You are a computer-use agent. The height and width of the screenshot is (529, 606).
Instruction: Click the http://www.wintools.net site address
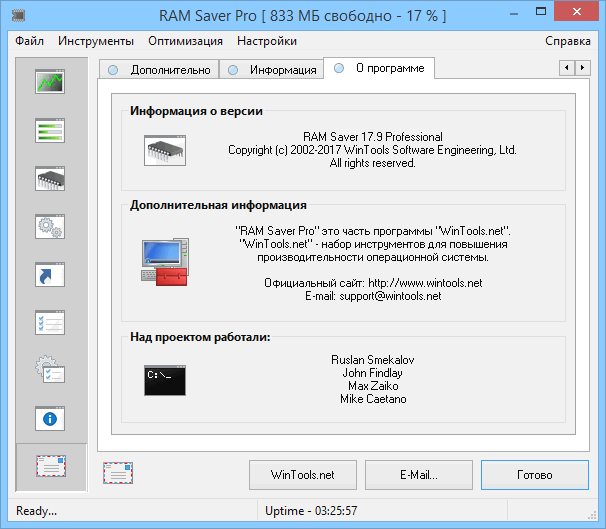point(425,283)
